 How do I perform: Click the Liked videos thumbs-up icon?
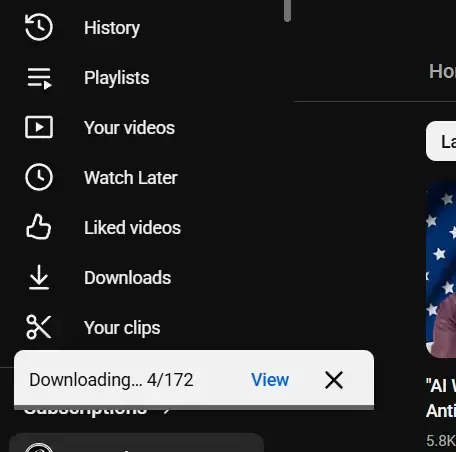tap(39, 227)
